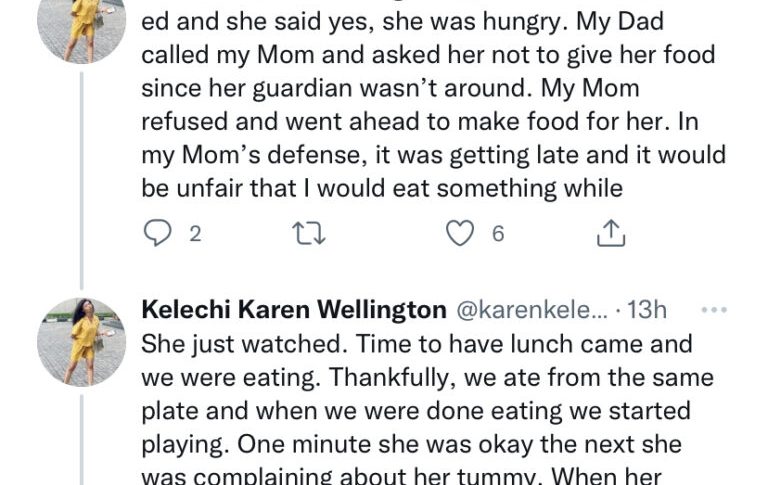Share the tweet using the upload arrow icon
768x485 pixels.
[x=611, y=234]
